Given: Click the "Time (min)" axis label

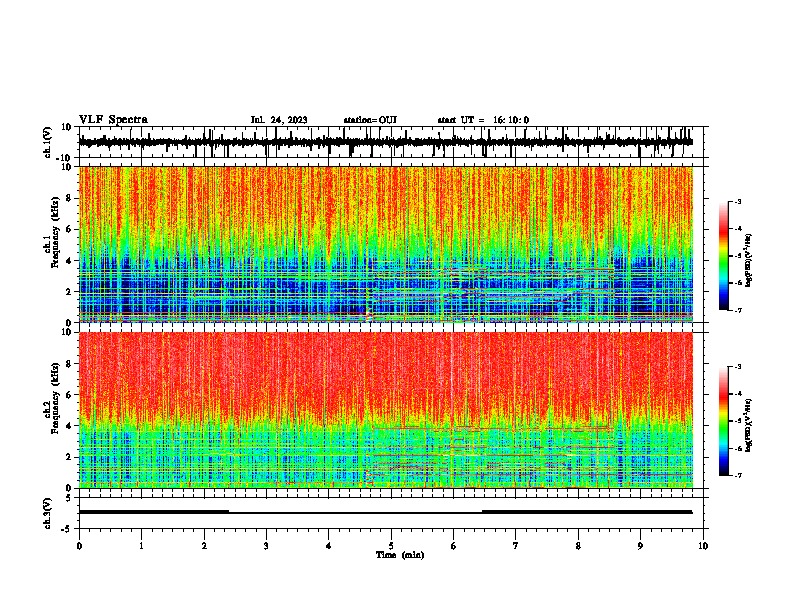Looking at the screenshot, I should [400, 555].
